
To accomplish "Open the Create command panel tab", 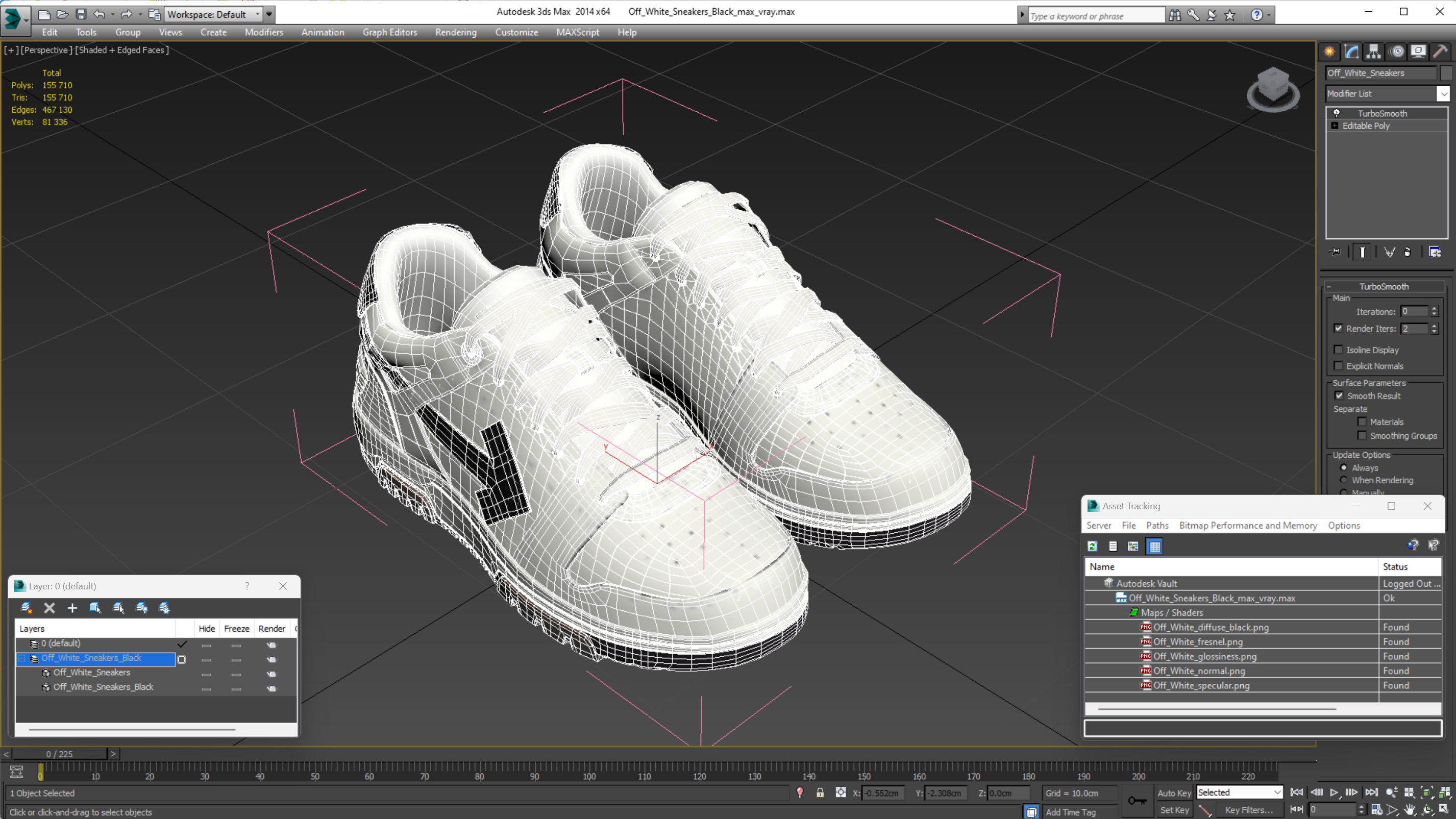I will (1329, 52).
